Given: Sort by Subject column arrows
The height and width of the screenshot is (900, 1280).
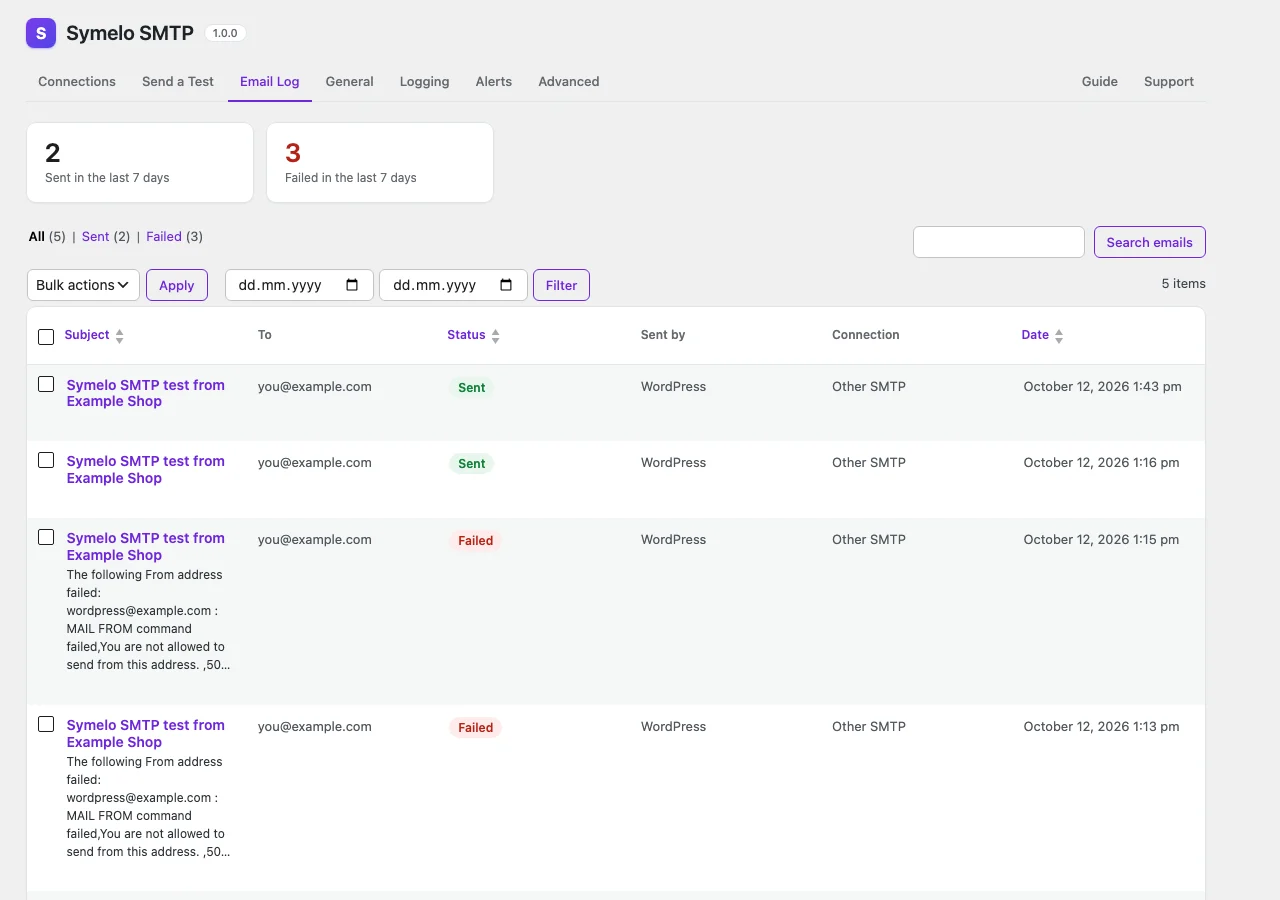Looking at the screenshot, I should (119, 336).
